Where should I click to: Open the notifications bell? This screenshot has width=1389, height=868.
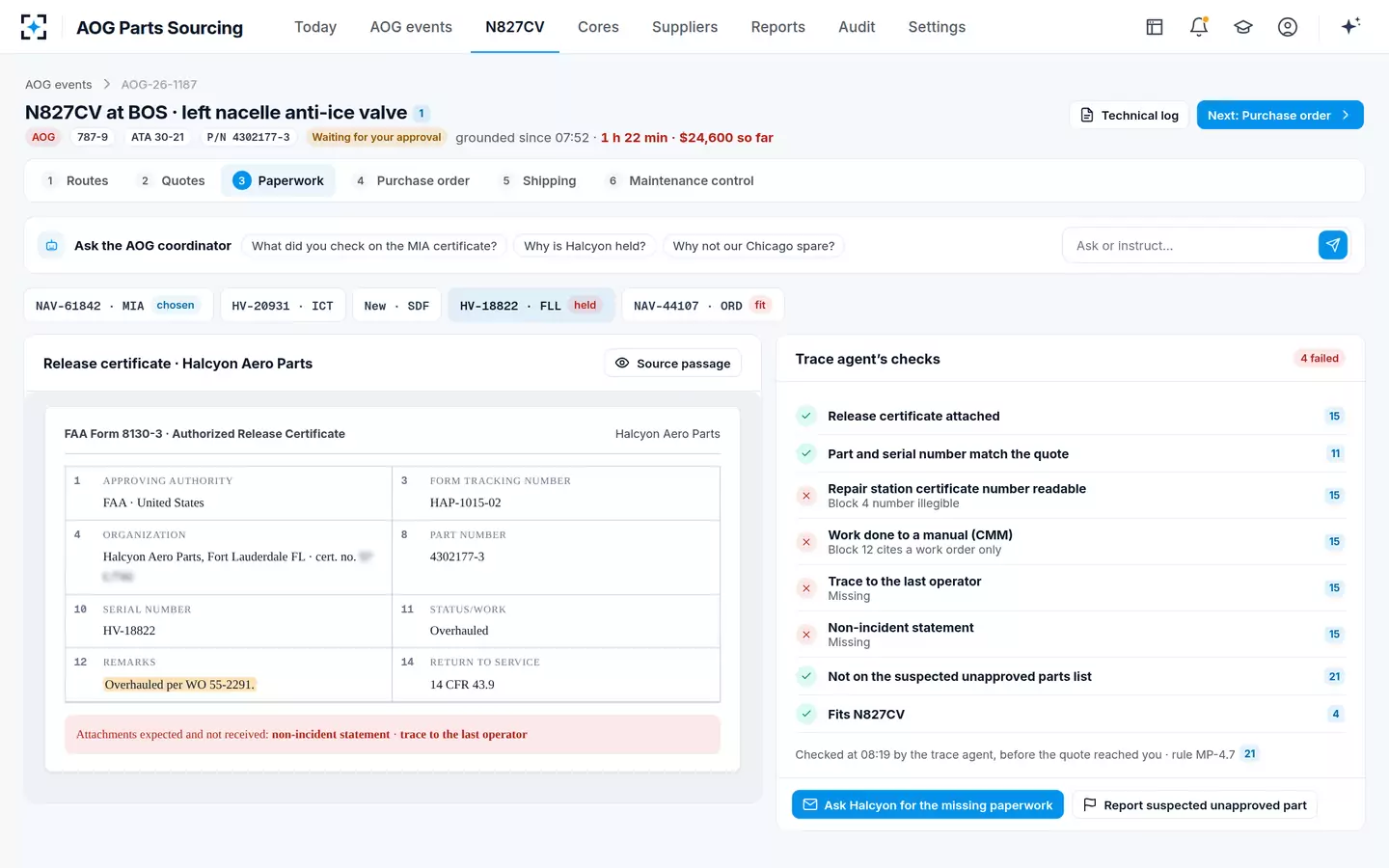tap(1199, 27)
